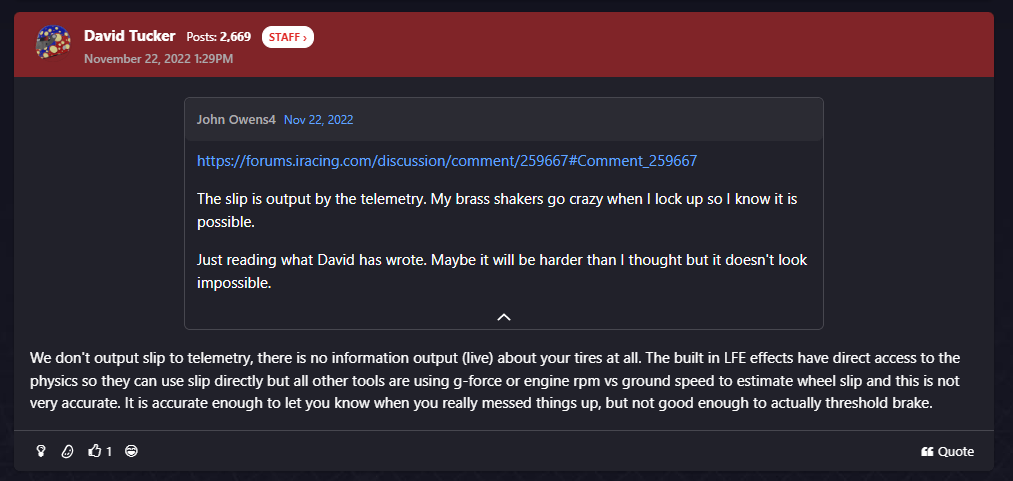This screenshot has width=1013, height=481.
Task: Open the November 22, 2022 1:29PM permalink
Action: tap(158, 59)
